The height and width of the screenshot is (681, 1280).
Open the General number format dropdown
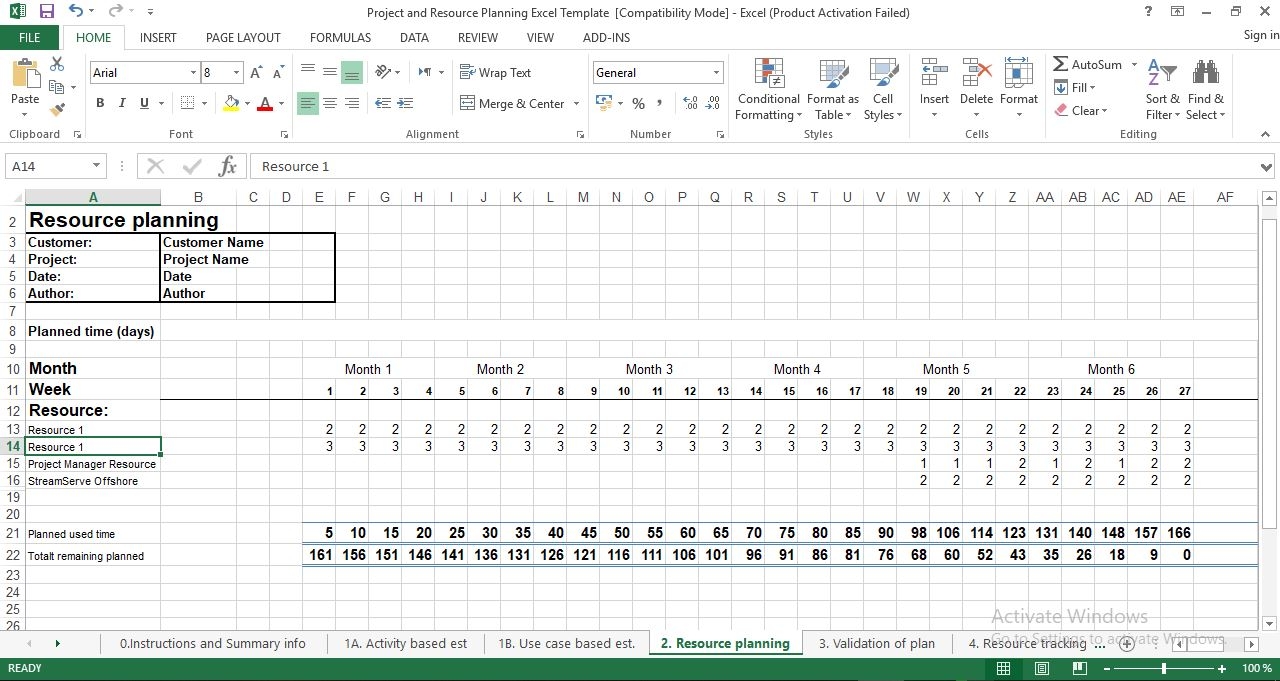click(x=716, y=73)
